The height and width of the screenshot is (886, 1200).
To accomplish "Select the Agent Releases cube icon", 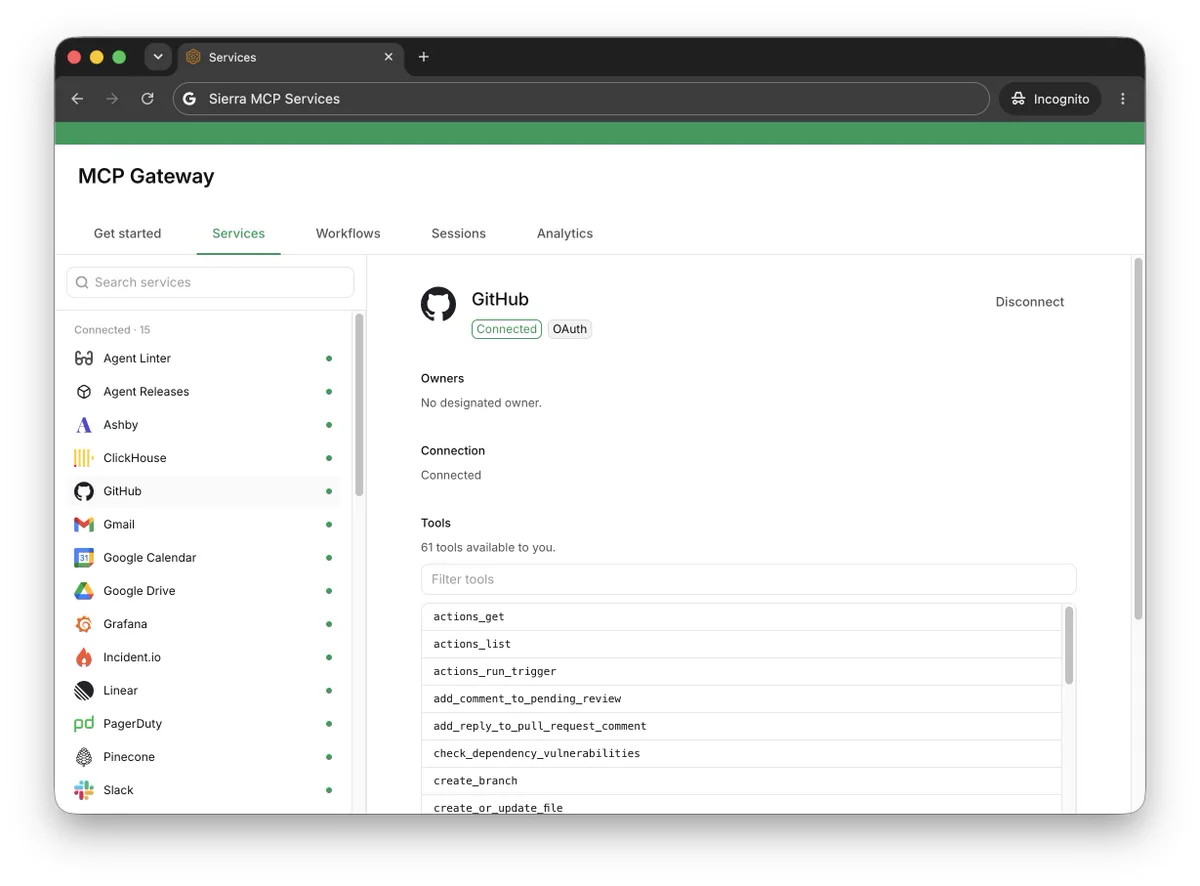I will pos(84,392).
